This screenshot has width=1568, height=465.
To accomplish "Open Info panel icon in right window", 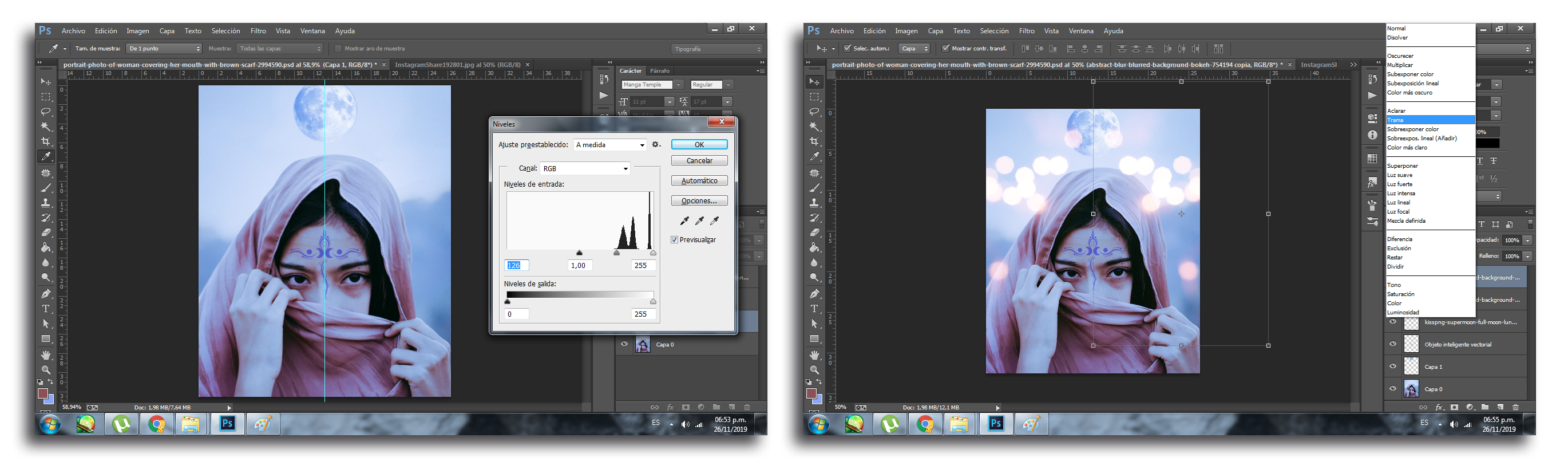I will pyautogui.click(x=1372, y=135).
